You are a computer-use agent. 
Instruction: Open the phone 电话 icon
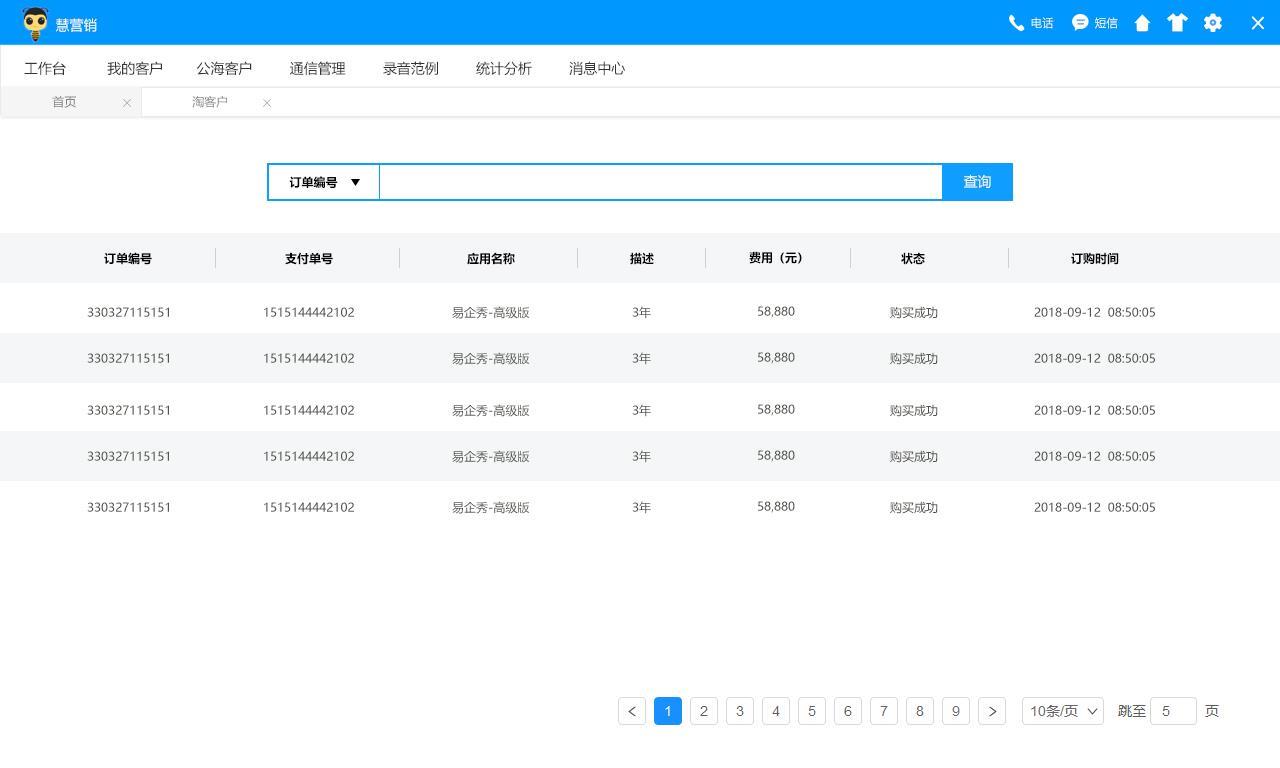click(x=1016, y=23)
